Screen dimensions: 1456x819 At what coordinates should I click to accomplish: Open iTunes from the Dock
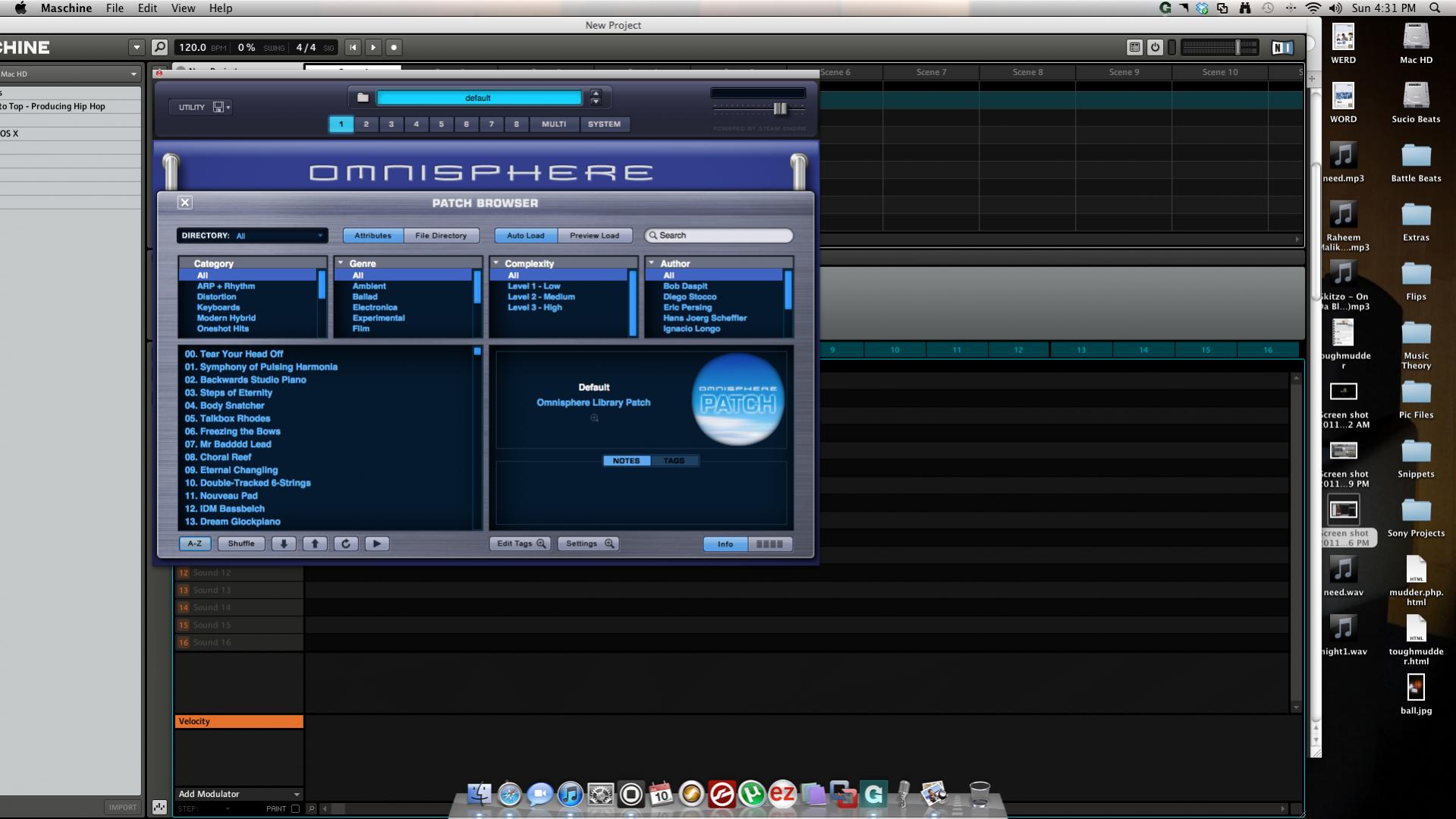click(x=570, y=795)
